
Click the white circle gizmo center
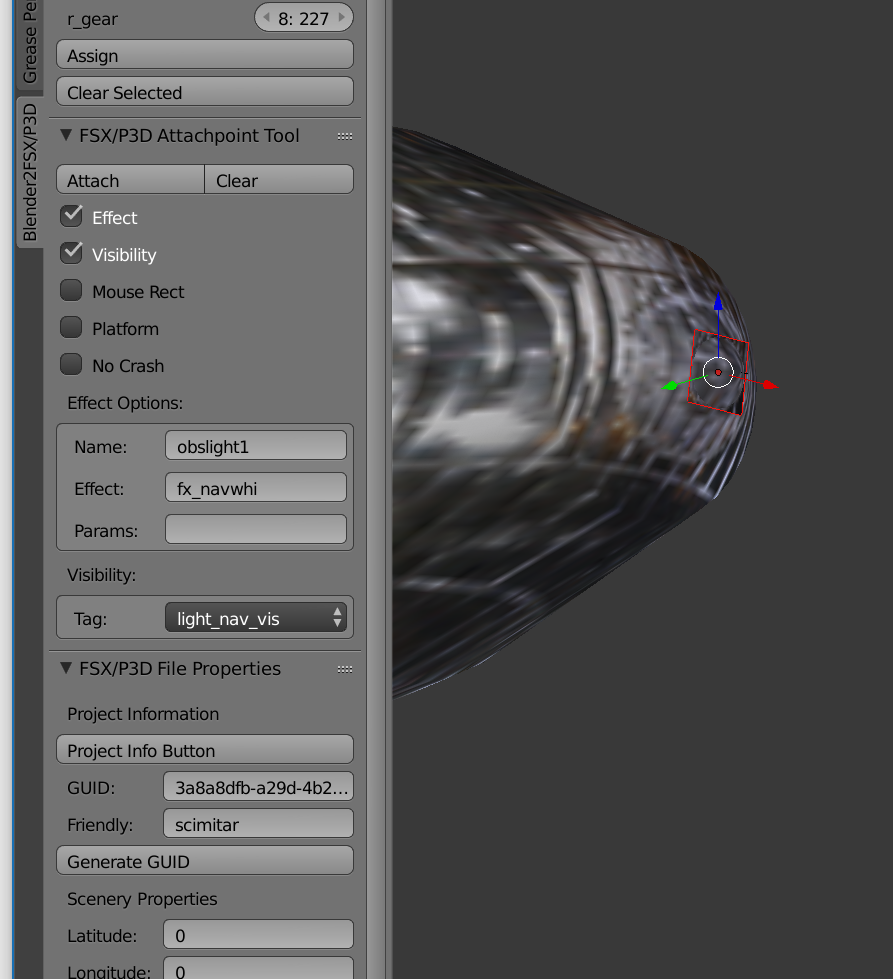tap(718, 372)
